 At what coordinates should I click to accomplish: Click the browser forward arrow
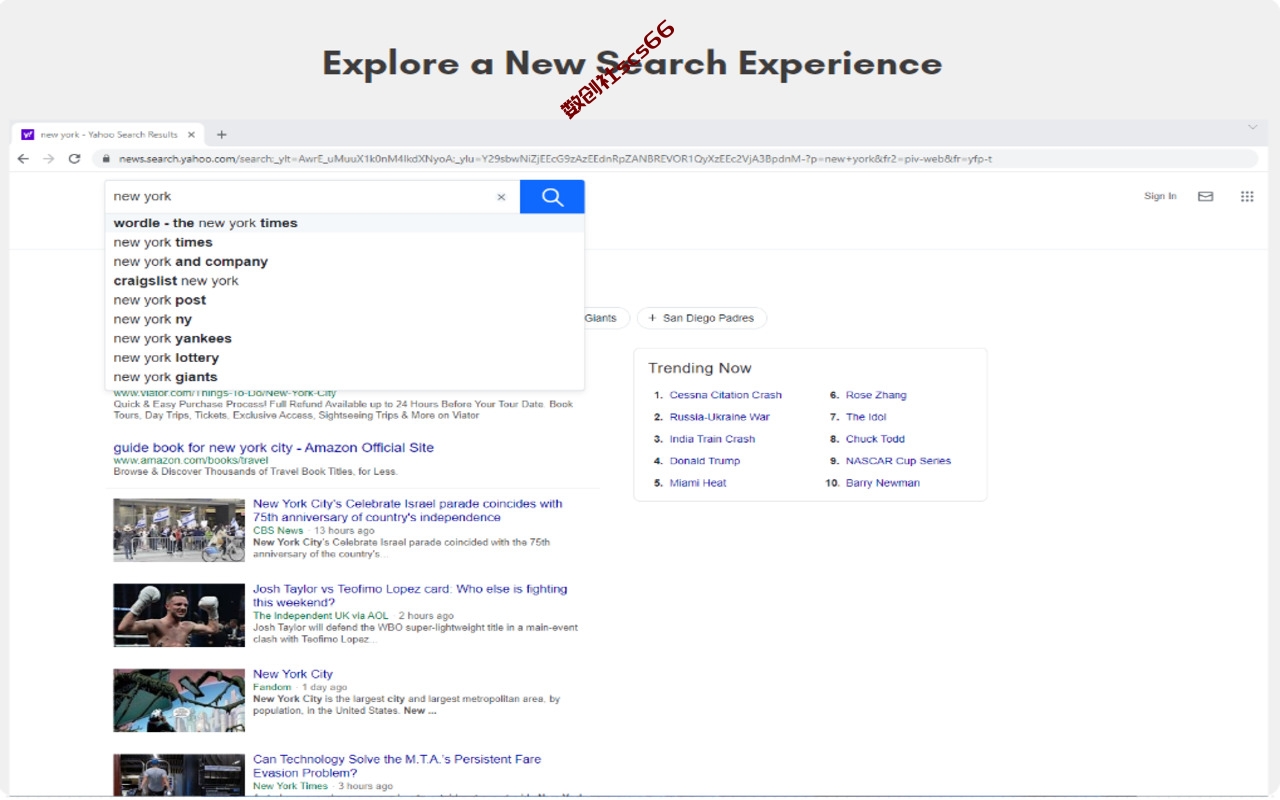coord(48,159)
